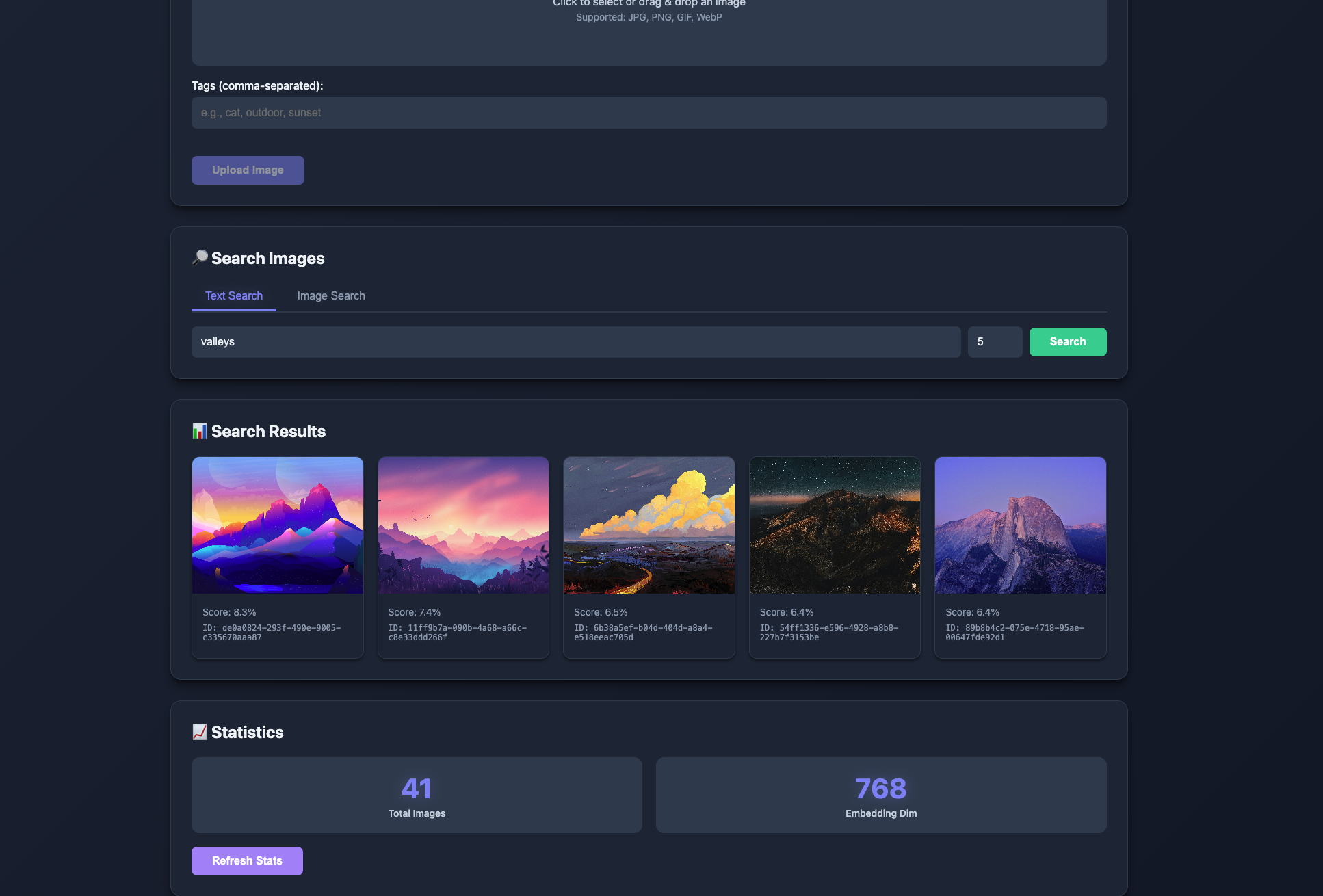Click the Search button to run the query
The image size is (1323, 896).
coord(1067,341)
